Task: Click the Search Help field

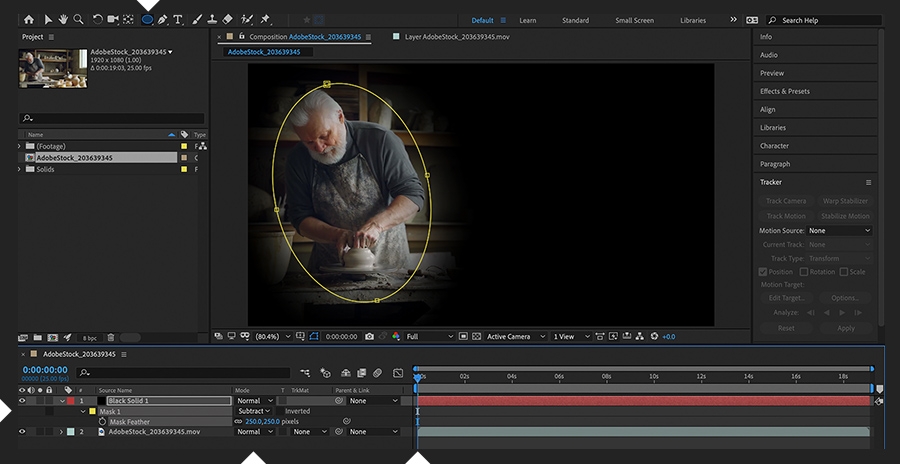Action: click(x=824, y=20)
